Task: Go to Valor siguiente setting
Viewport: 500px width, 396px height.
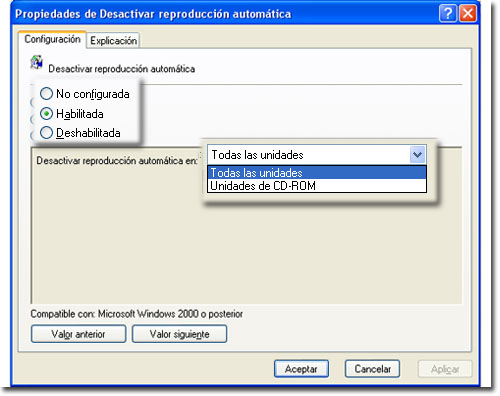Action: (x=179, y=334)
